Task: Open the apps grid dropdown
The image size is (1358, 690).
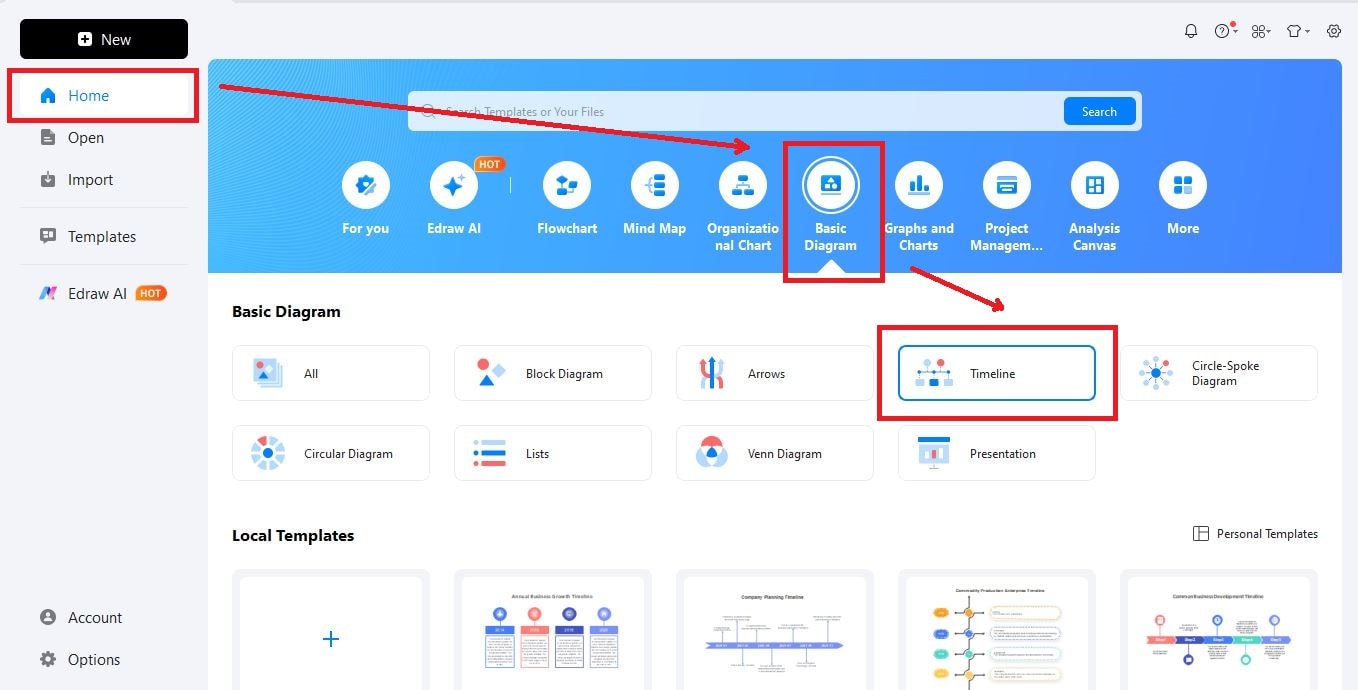Action: [x=1260, y=31]
